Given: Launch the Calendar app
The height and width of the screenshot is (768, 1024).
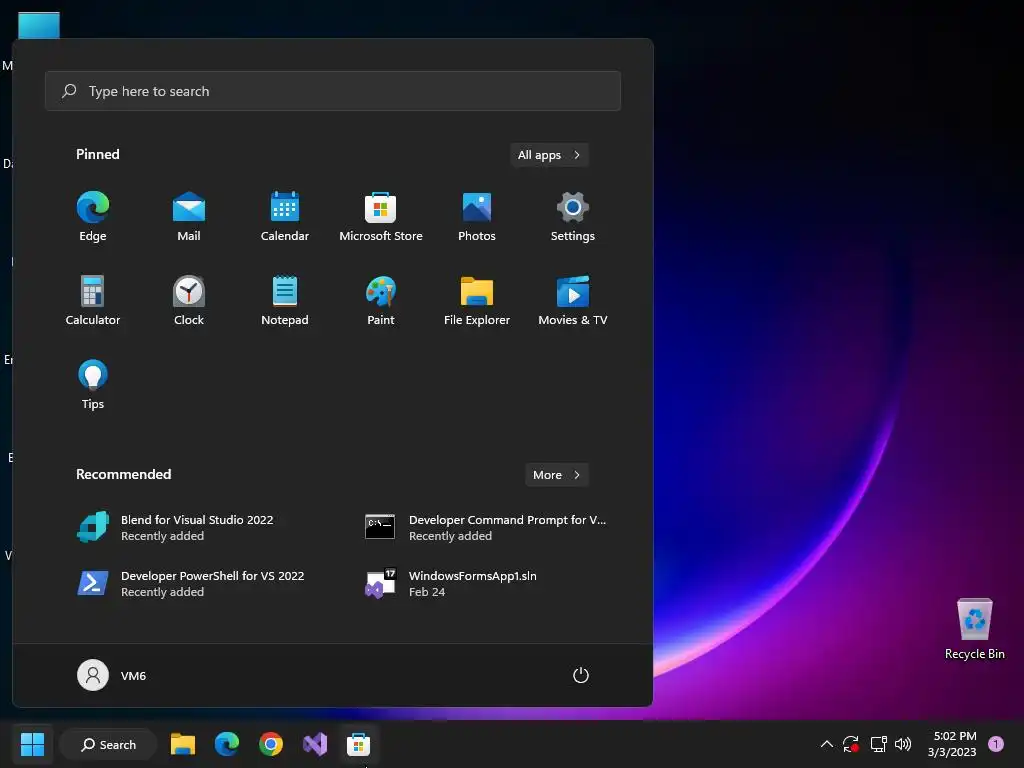Looking at the screenshot, I should 285,217.
